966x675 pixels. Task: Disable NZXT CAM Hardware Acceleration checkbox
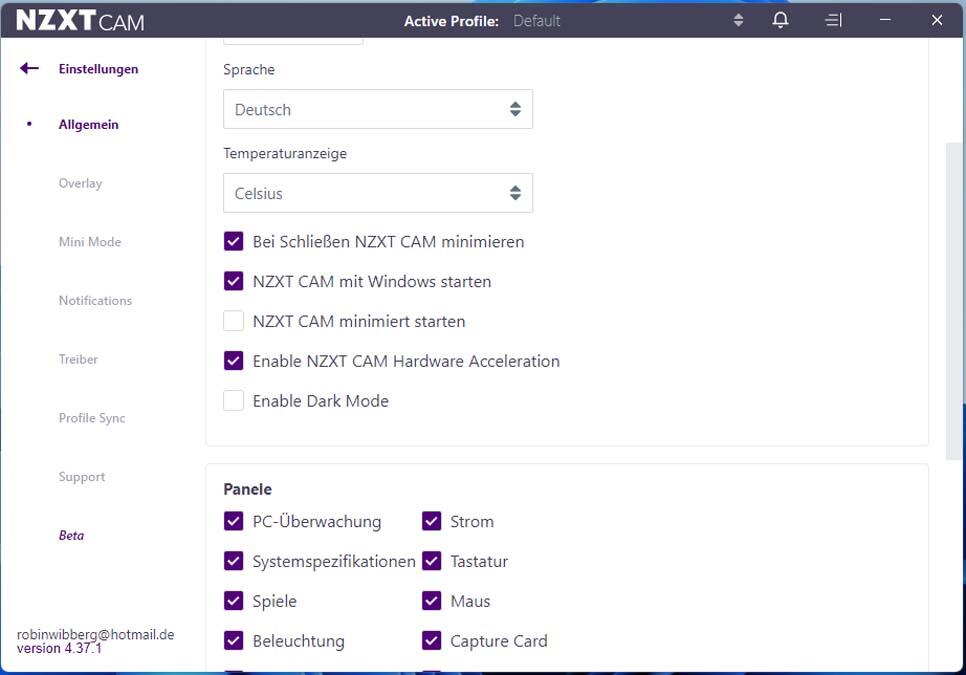click(233, 361)
